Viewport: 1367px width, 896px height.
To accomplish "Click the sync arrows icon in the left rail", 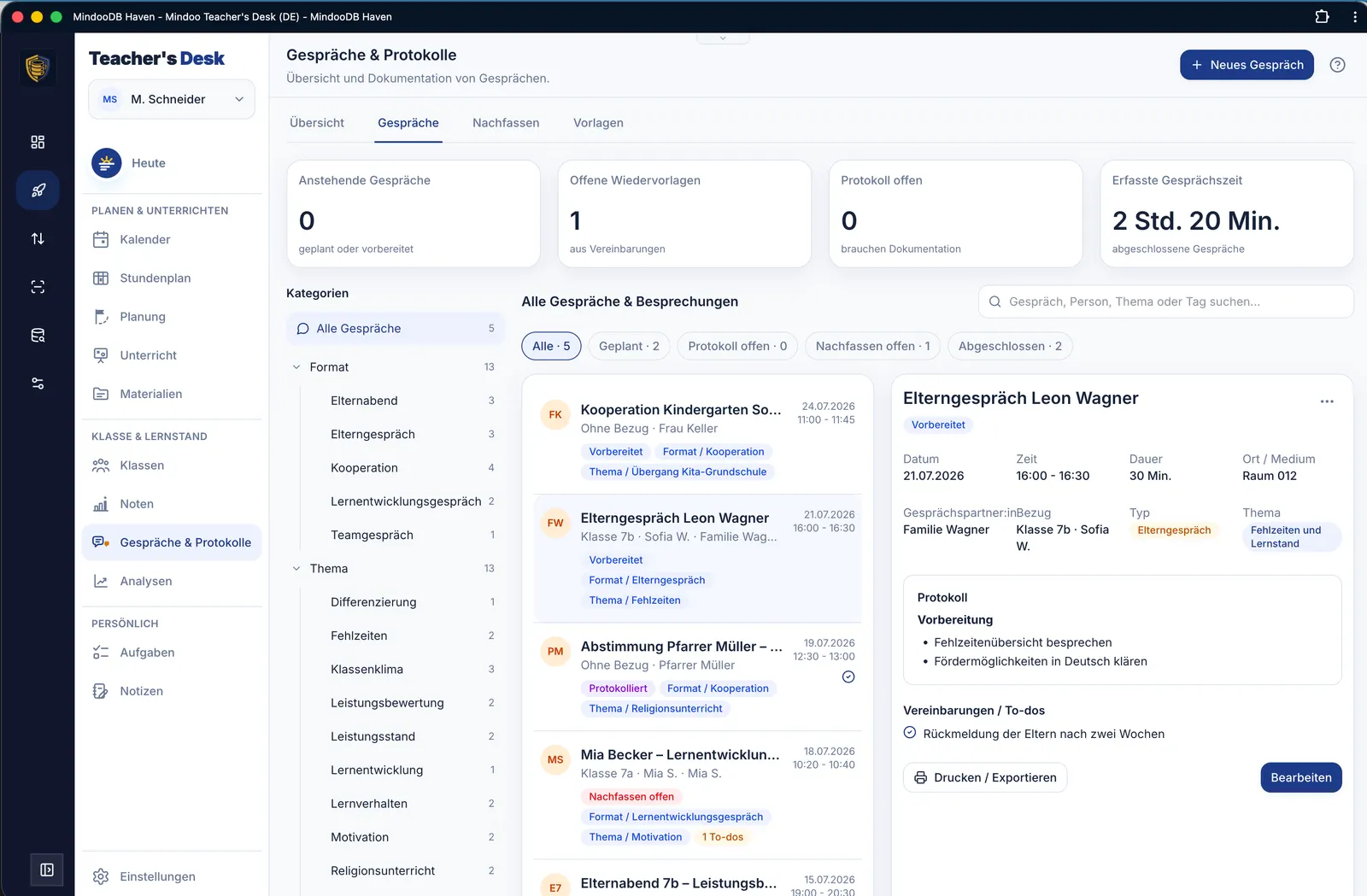I will tap(38, 238).
